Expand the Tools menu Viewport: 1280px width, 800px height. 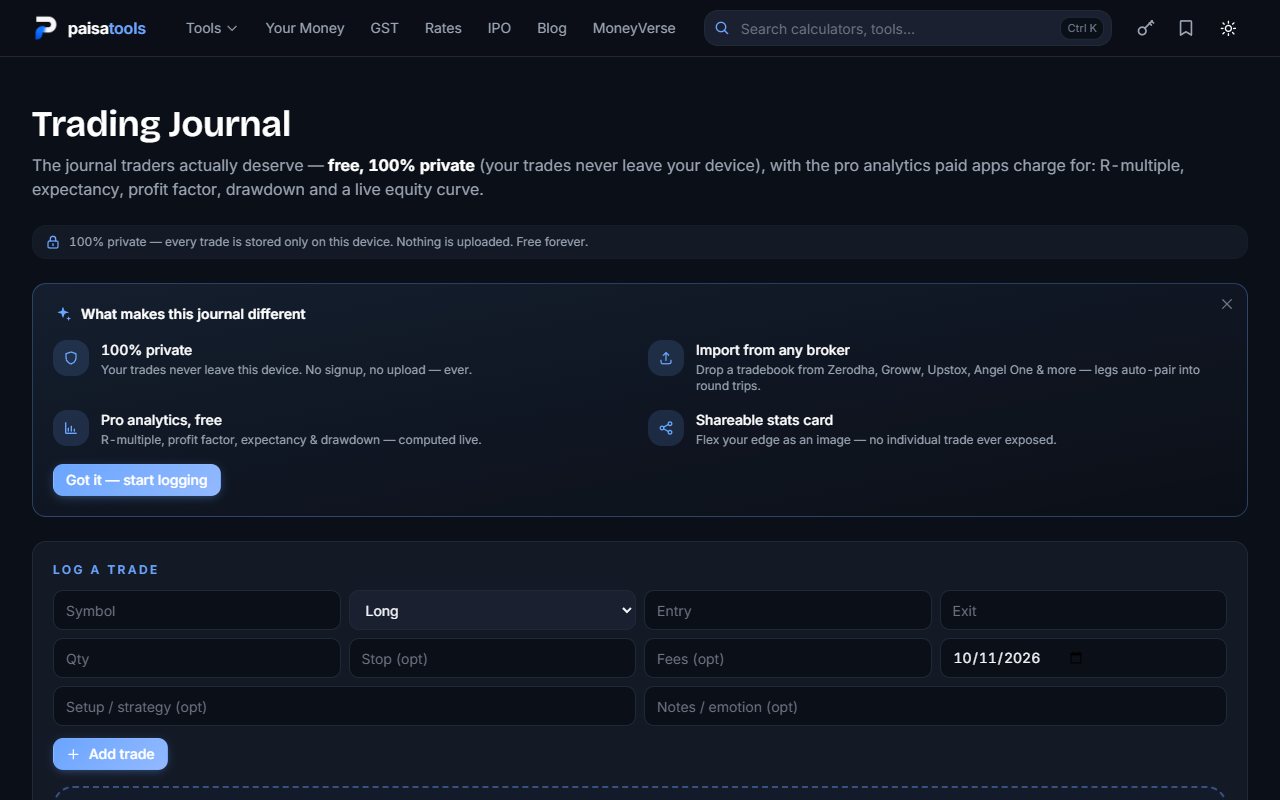point(212,28)
